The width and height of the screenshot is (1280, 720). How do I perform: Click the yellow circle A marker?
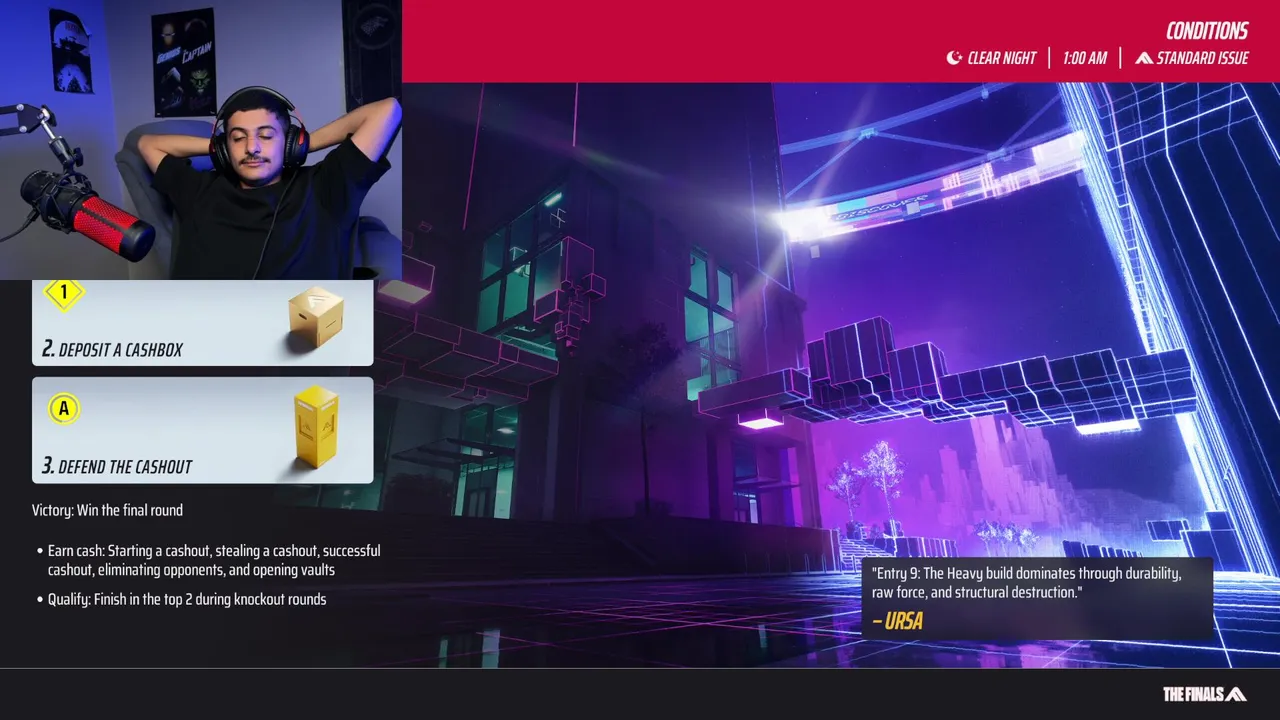point(64,408)
